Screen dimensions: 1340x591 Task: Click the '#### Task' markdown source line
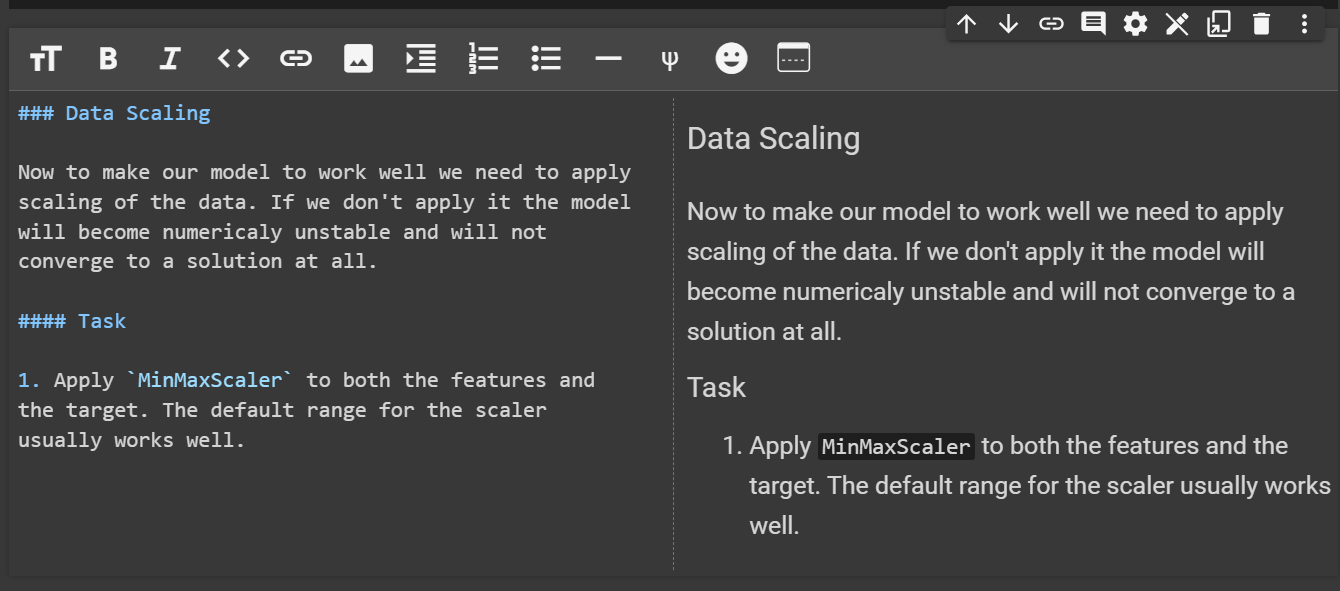(72, 321)
